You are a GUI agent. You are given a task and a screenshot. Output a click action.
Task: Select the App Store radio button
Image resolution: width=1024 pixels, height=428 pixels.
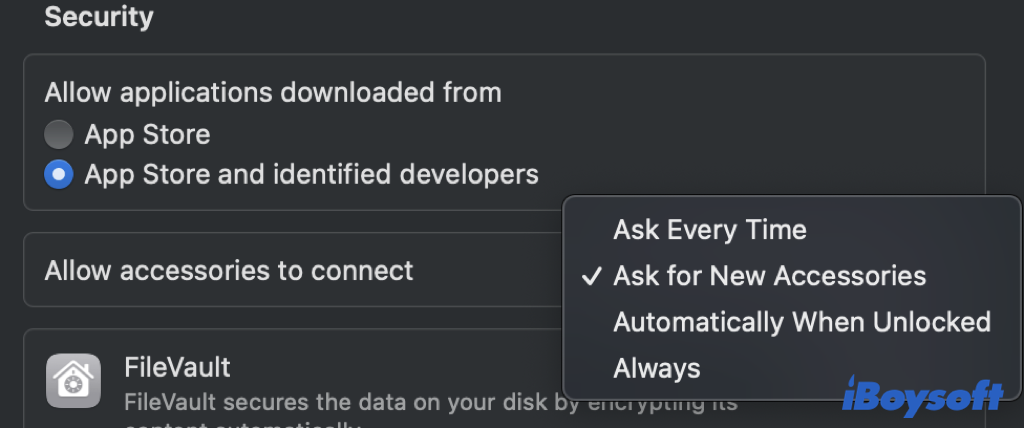pos(59,134)
